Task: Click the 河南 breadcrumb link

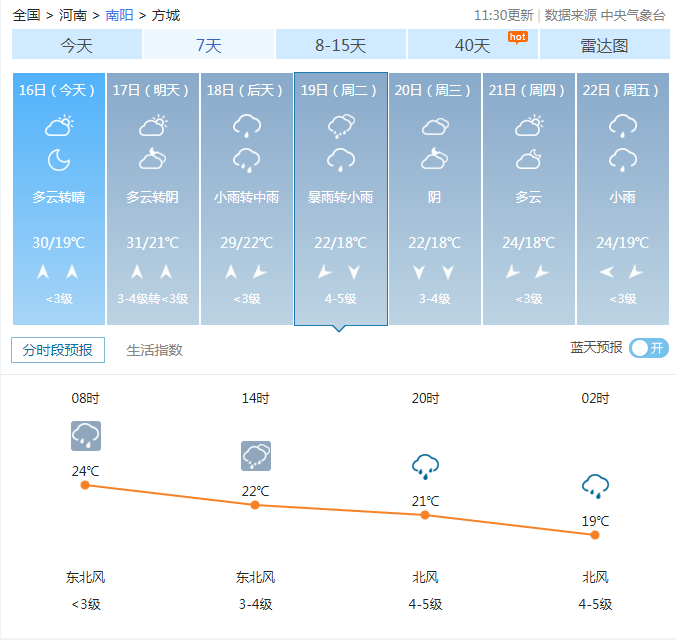Action: pos(72,15)
